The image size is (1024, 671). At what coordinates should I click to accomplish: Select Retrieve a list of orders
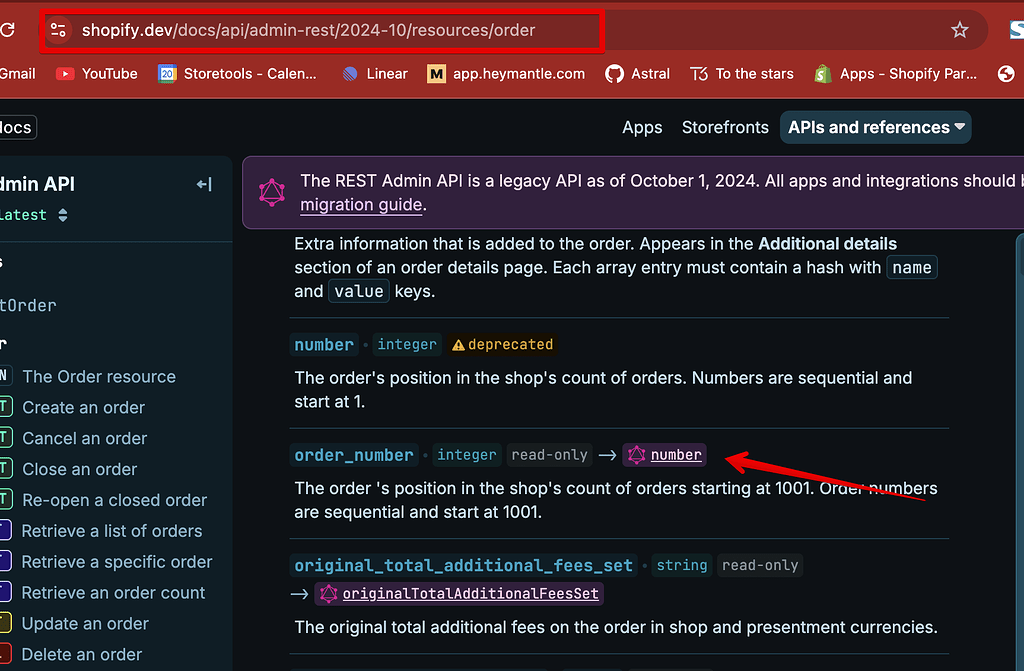click(x=112, y=531)
